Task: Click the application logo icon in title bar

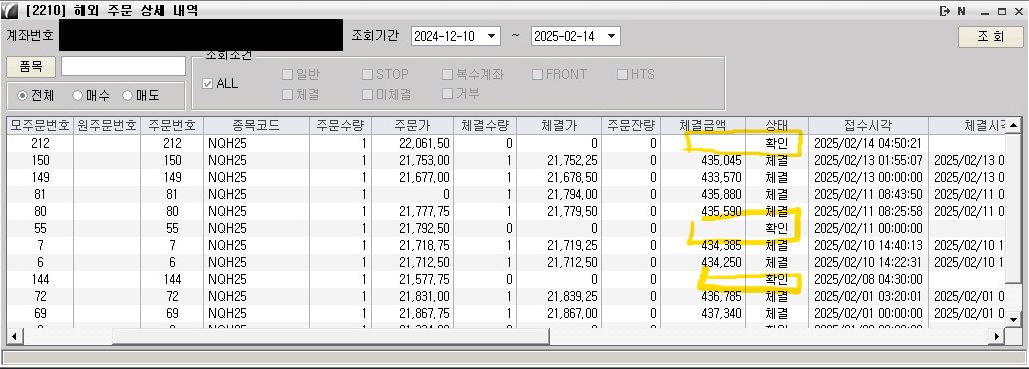Action: (10, 11)
